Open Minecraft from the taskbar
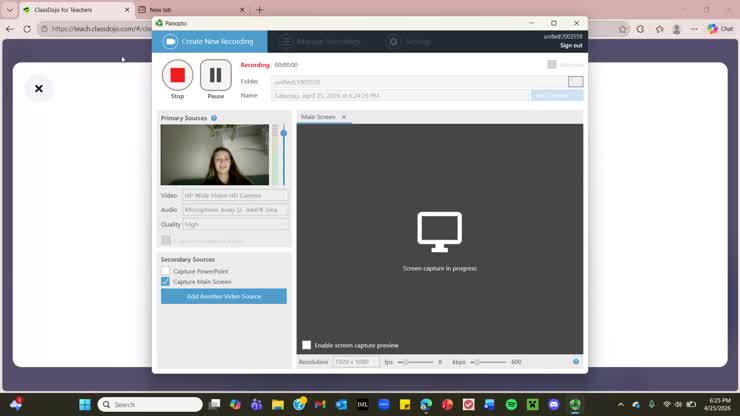740x416 pixels. [532, 405]
